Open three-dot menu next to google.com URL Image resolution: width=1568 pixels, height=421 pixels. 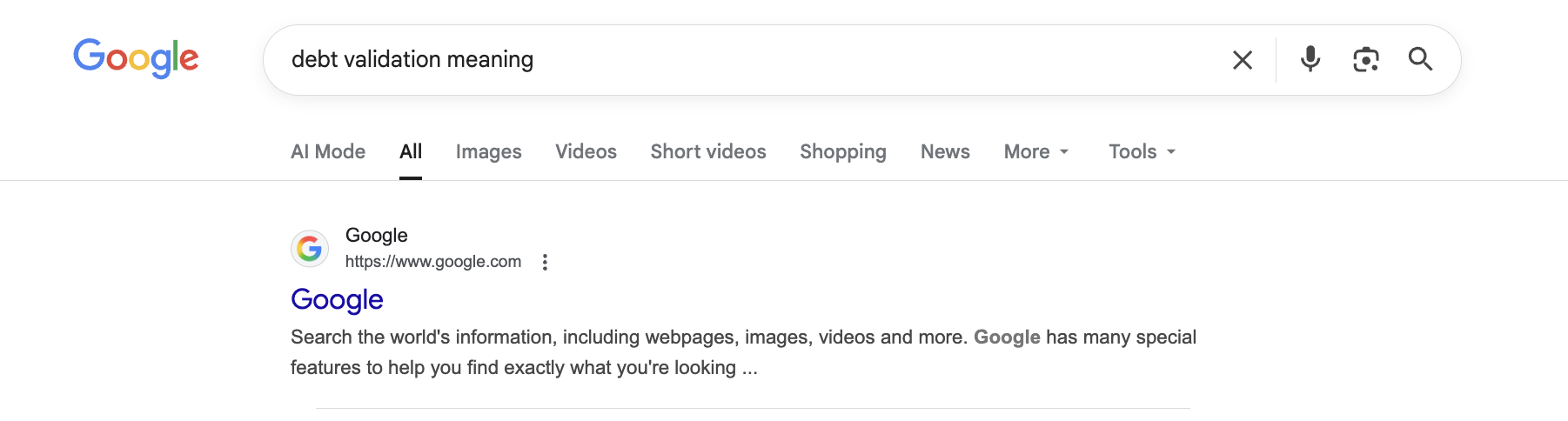pyautogui.click(x=545, y=262)
